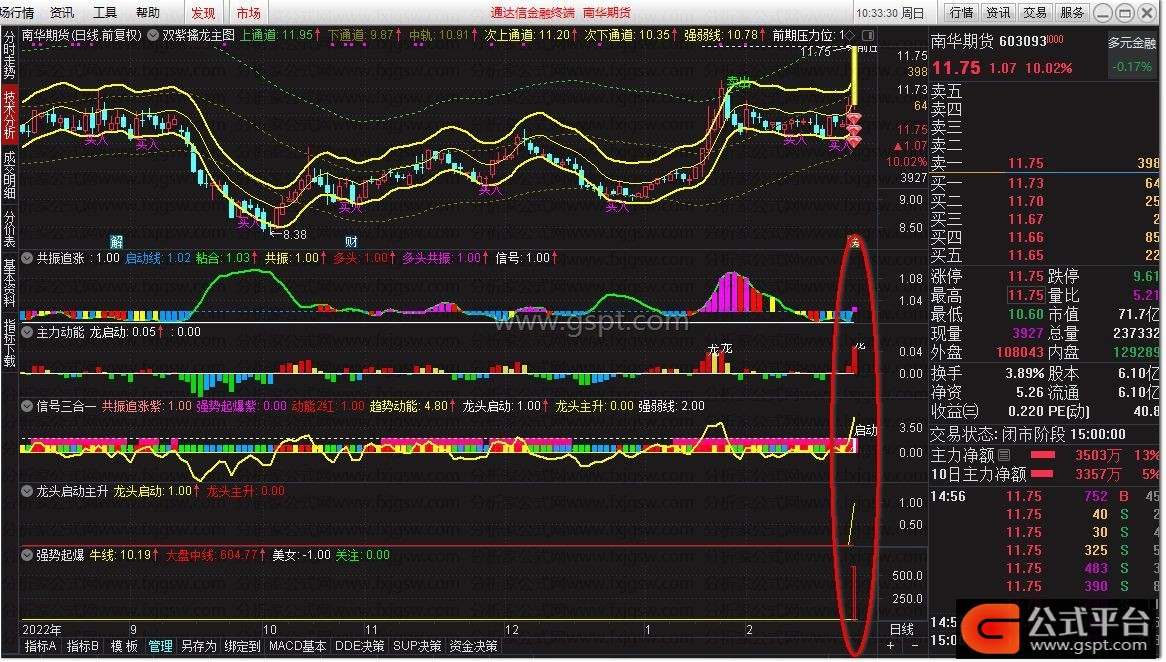Toggle the side panel icon above chart
Viewport: 1166px width, 662px height.
[868, 35]
